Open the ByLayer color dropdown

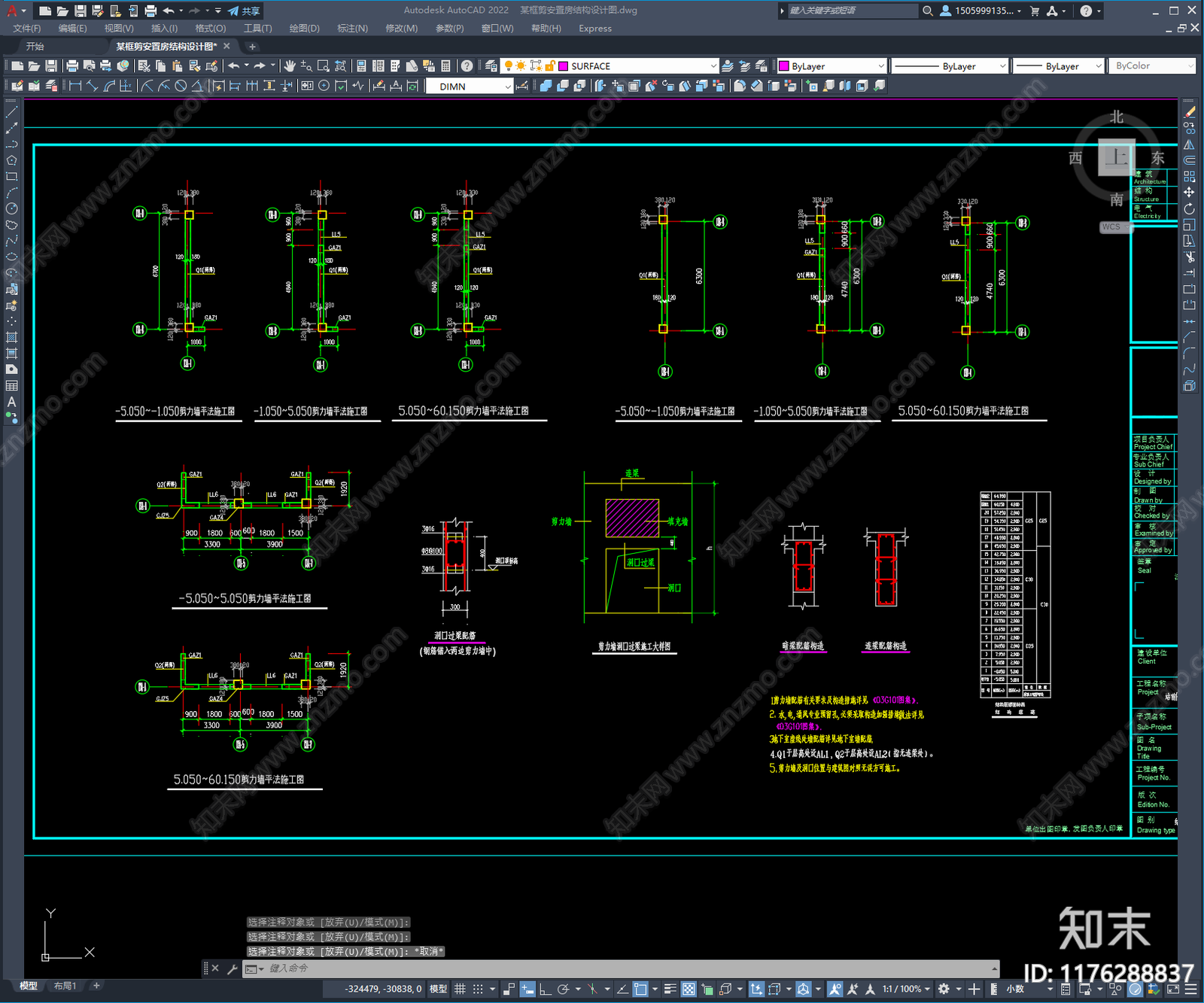[880, 66]
